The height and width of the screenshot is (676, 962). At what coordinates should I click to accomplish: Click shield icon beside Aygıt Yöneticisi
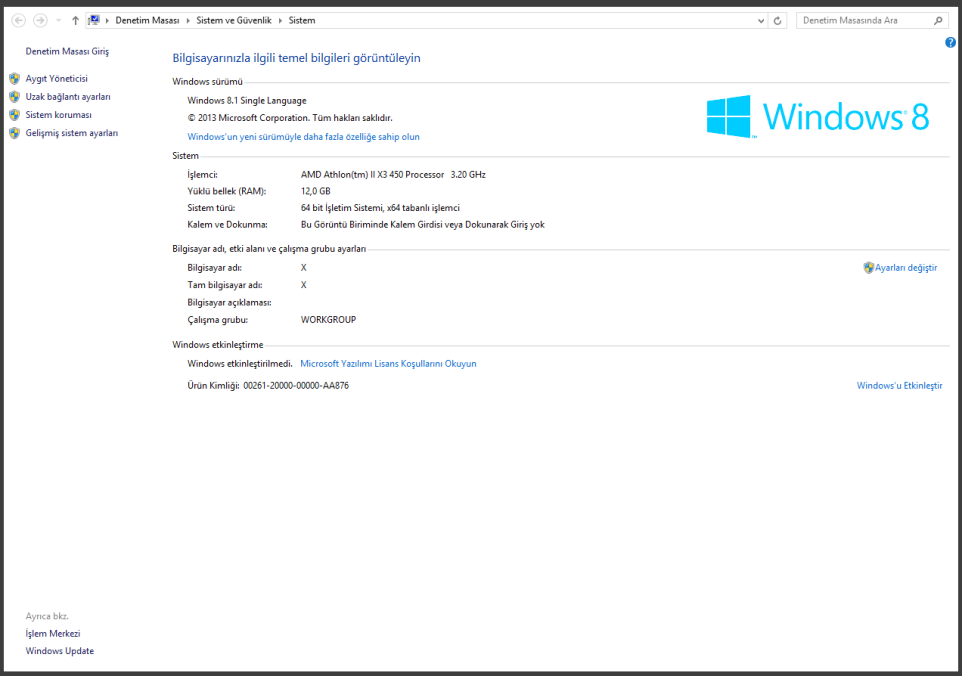15,79
